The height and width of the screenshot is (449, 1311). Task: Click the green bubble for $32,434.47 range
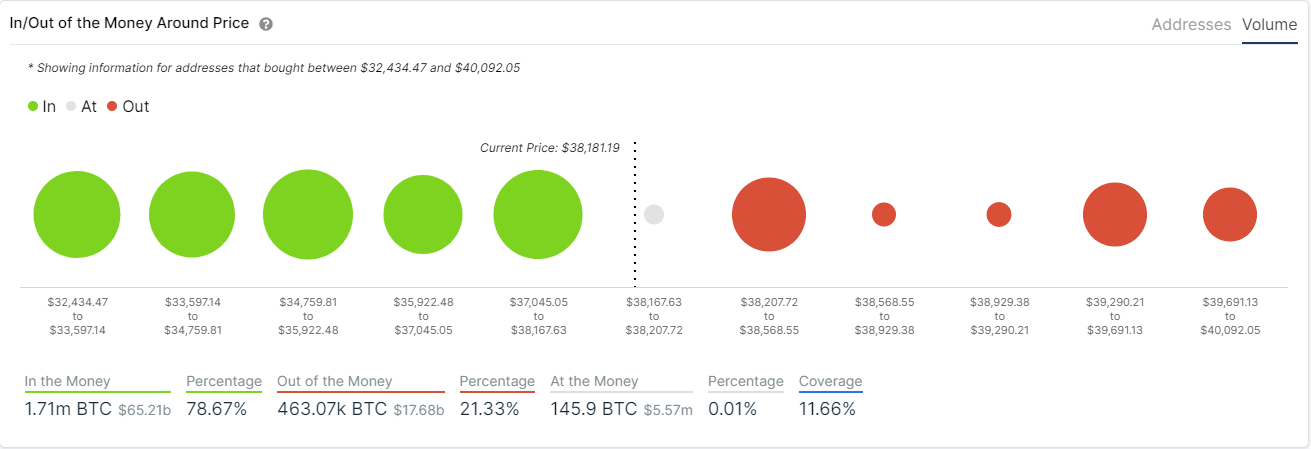77,215
